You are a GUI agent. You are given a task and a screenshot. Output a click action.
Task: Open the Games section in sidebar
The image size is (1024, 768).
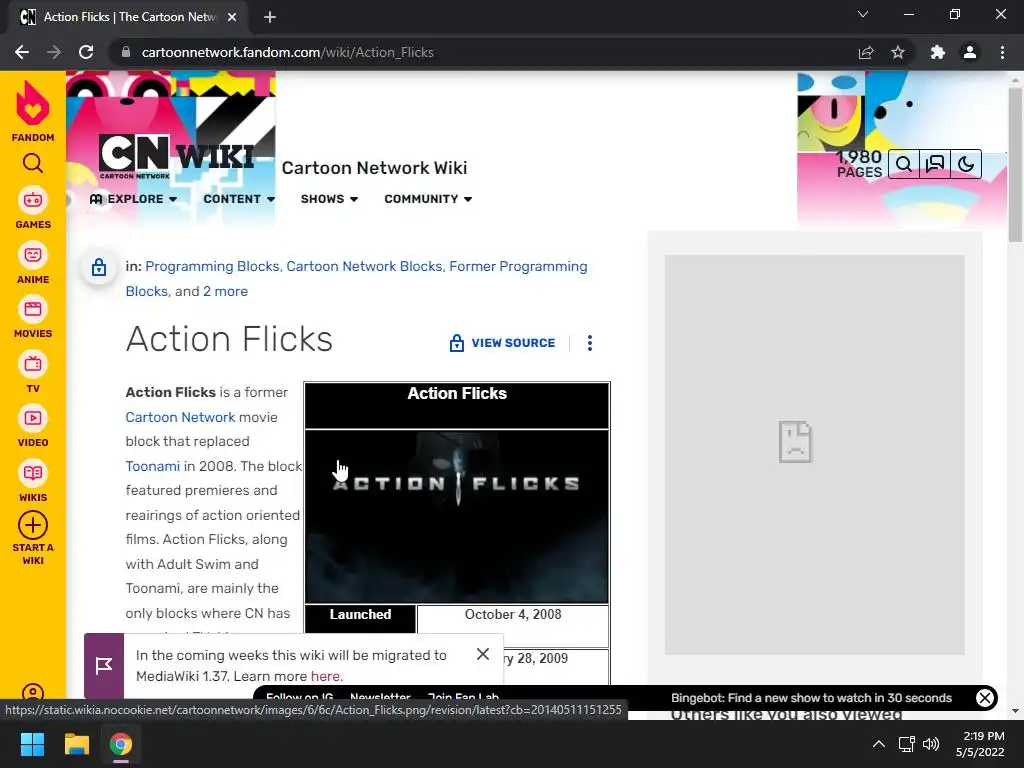click(33, 209)
